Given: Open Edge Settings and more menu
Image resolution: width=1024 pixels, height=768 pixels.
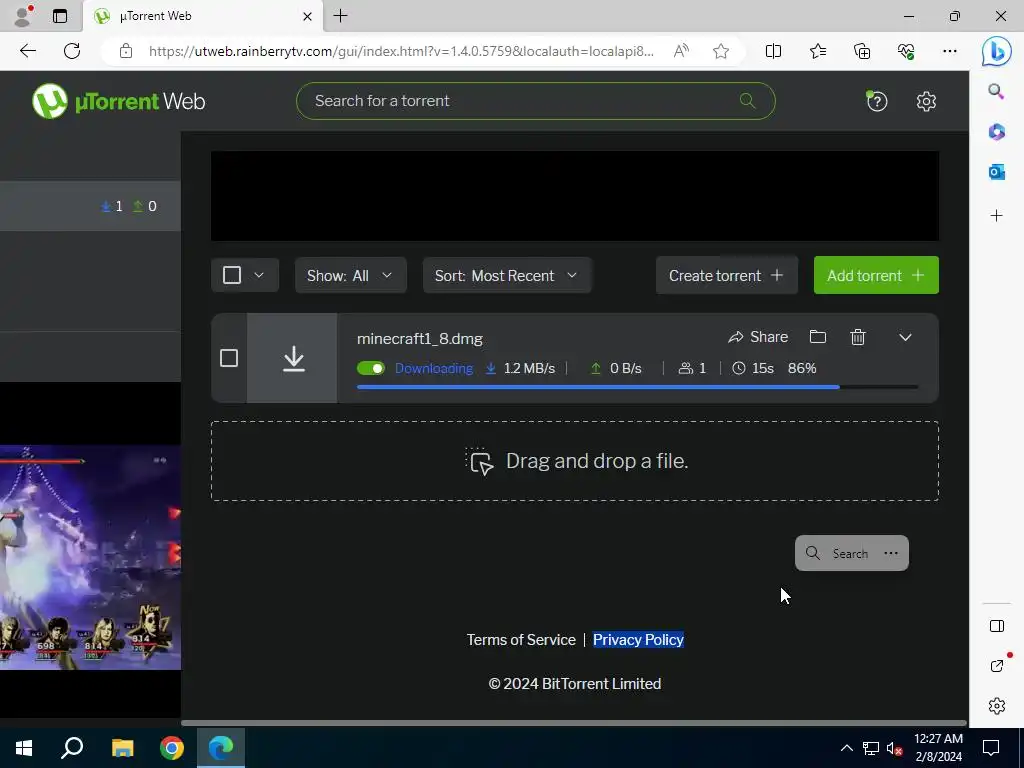Looking at the screenshot, I should tap(950, 51).
